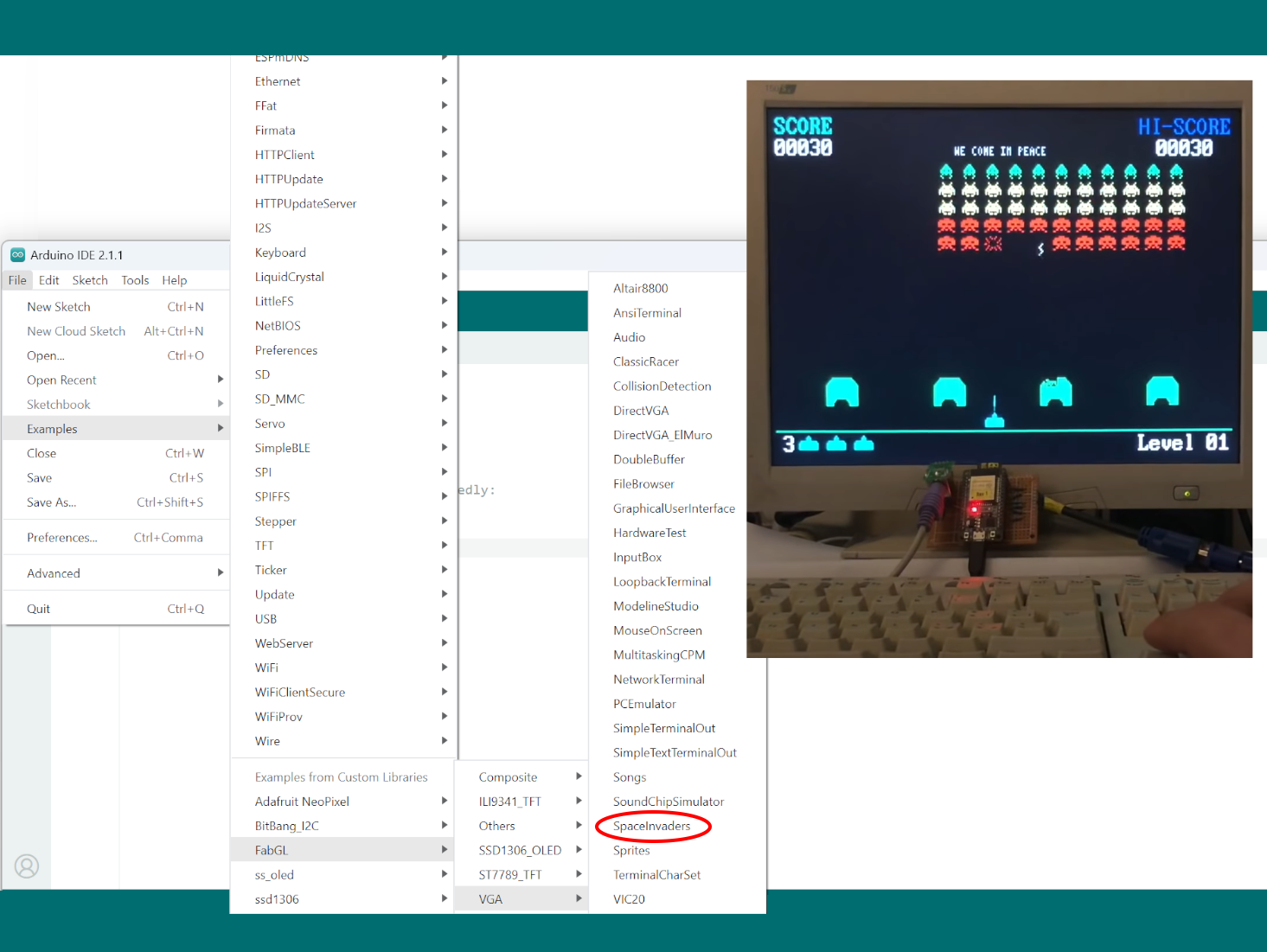Open the Tools menu
The height and width of the screenshot is (952, 1267).
(x=135, y=279)
